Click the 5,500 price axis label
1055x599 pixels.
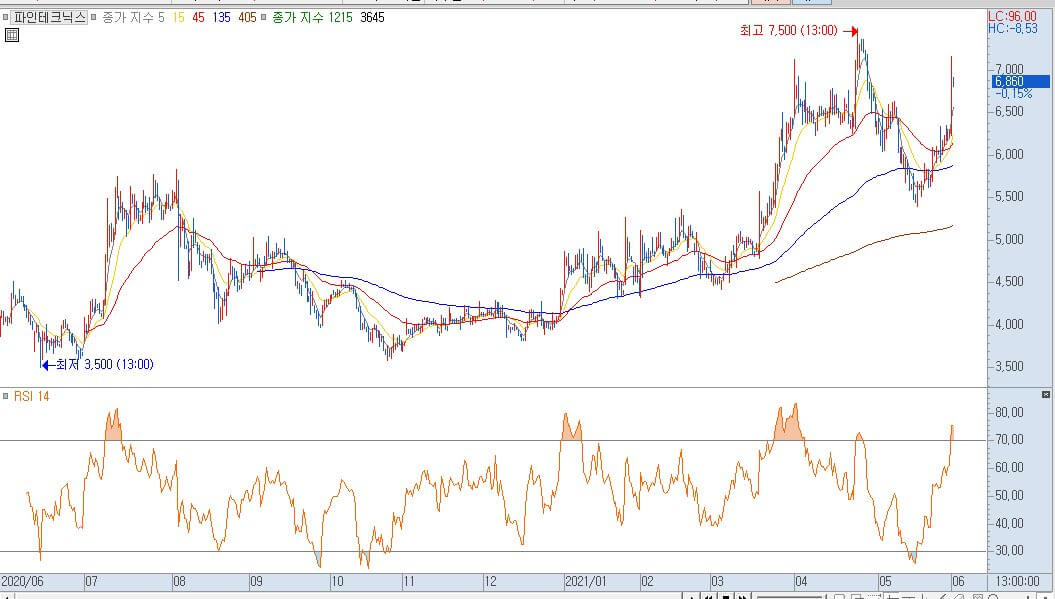coord(1009,197)
